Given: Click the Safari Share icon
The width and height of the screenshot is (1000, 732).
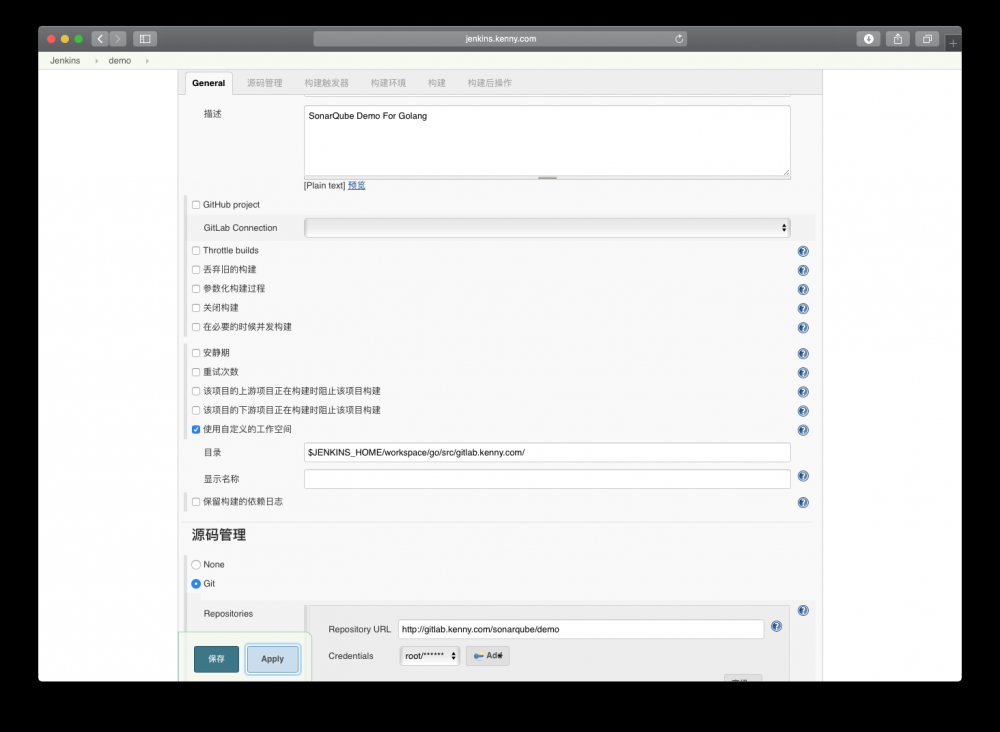Looking at the screenshot, I should click(x=897, y=38).
